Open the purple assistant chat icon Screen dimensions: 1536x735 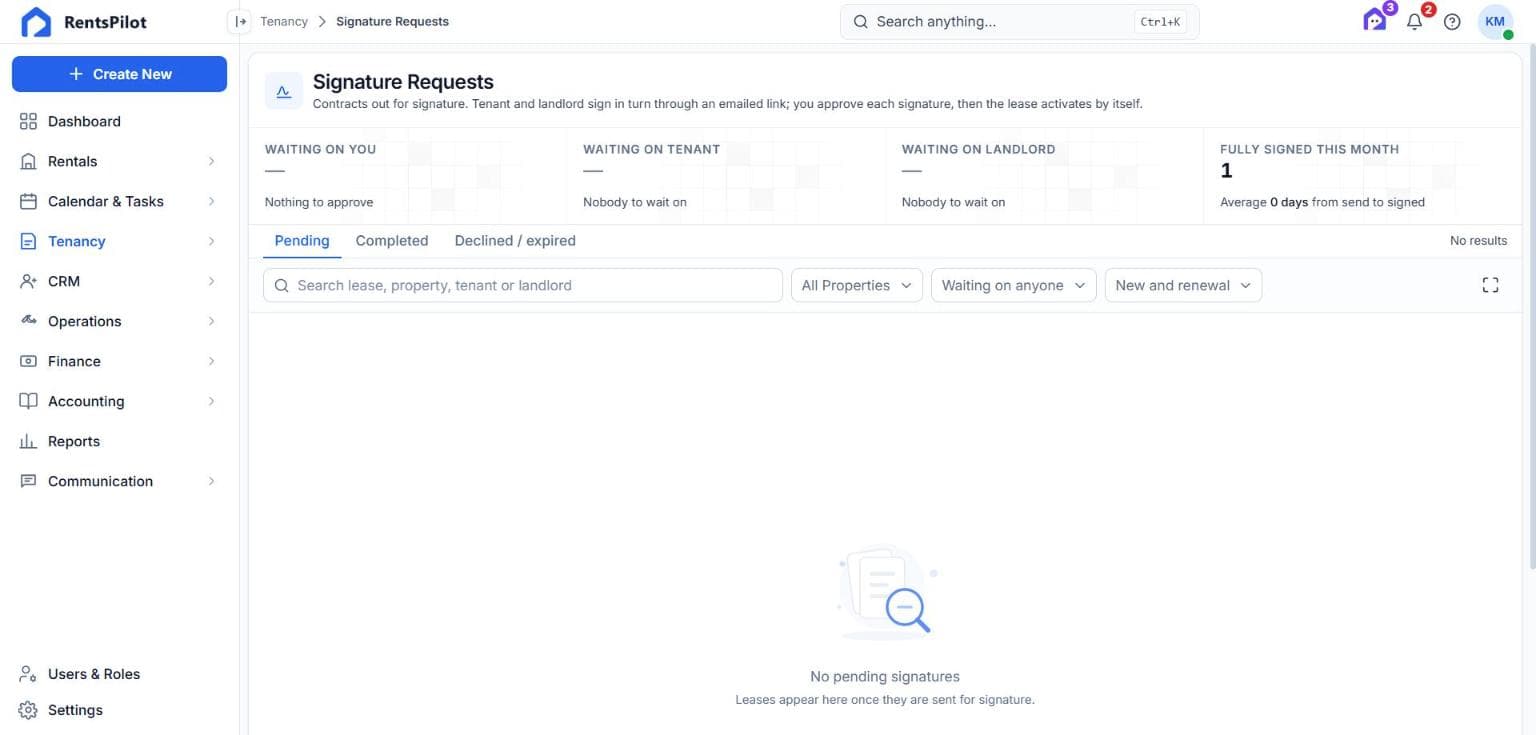pyautogui.click(x=1375, y=21)
